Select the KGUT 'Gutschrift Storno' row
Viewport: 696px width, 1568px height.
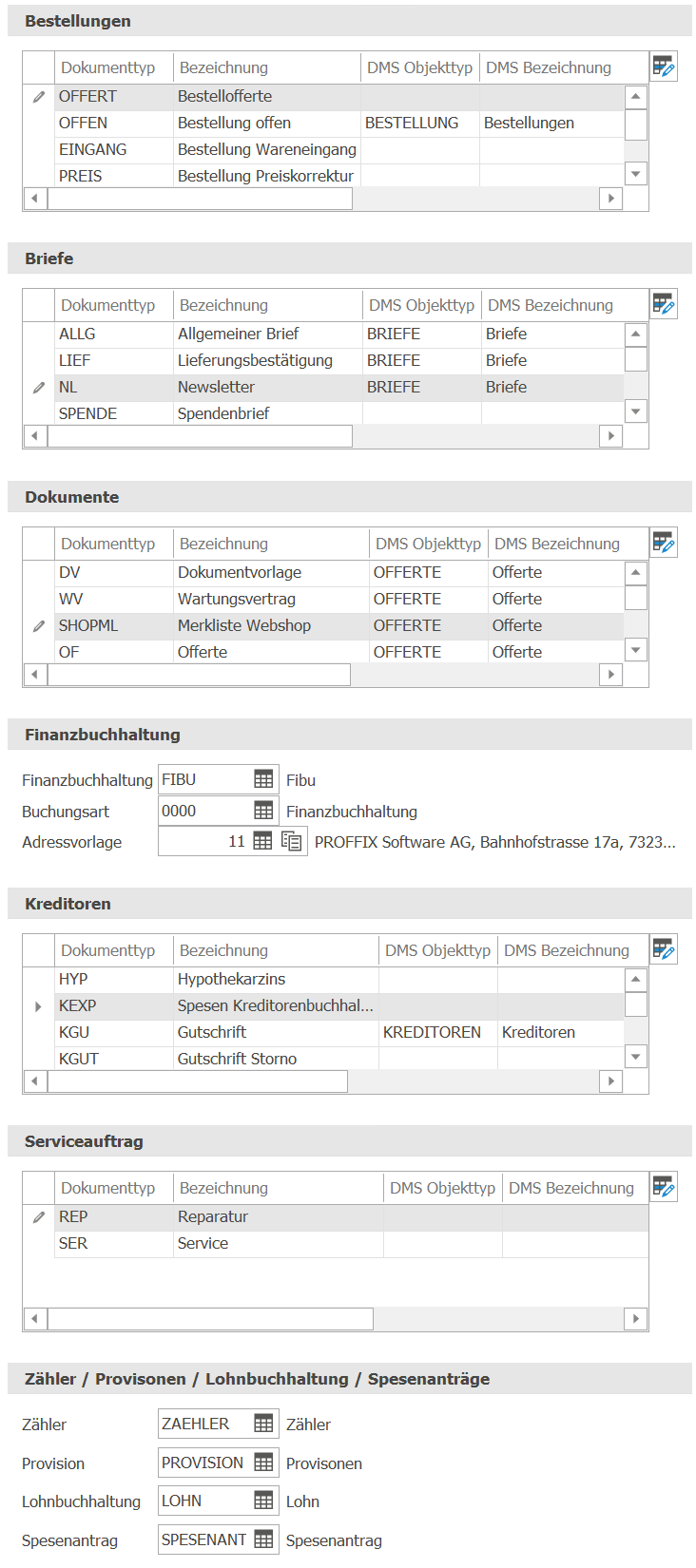(339, 1059)
